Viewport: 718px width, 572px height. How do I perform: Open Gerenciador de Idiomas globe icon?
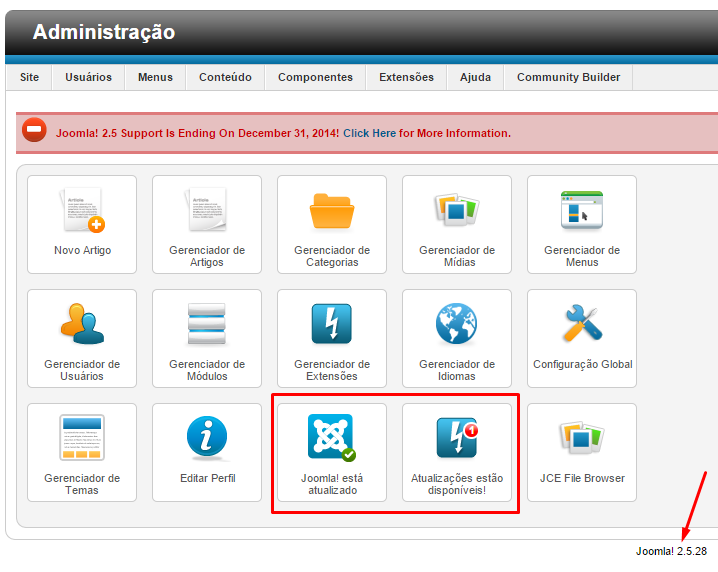pyautogui.click(x=456, y=324)
